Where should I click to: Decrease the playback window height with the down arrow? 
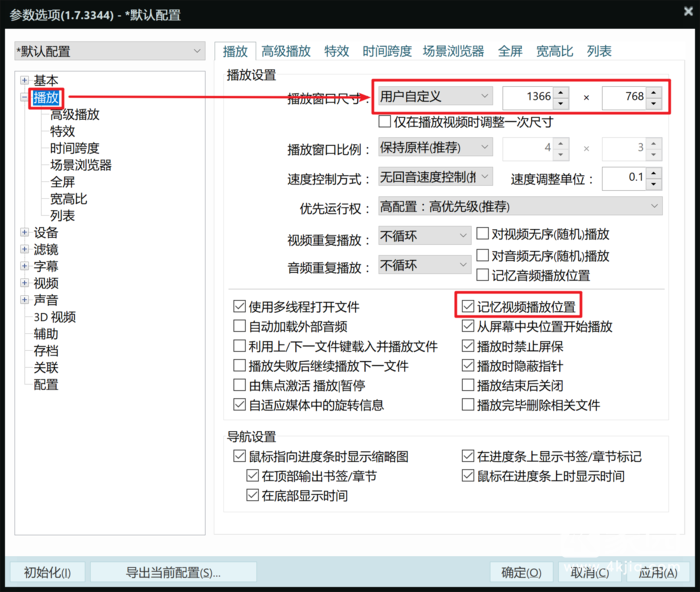click(x=653, y=103)
